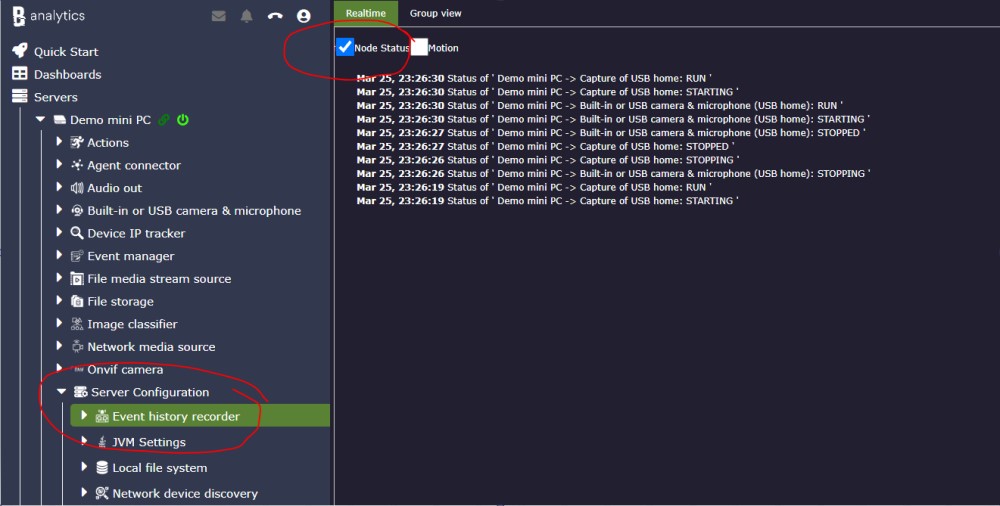Open Dashboards from the sidebar

[67, 74]
